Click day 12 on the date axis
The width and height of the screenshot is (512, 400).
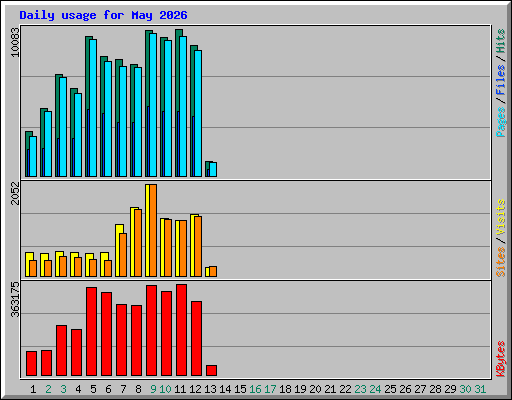[x=195, y=389]
